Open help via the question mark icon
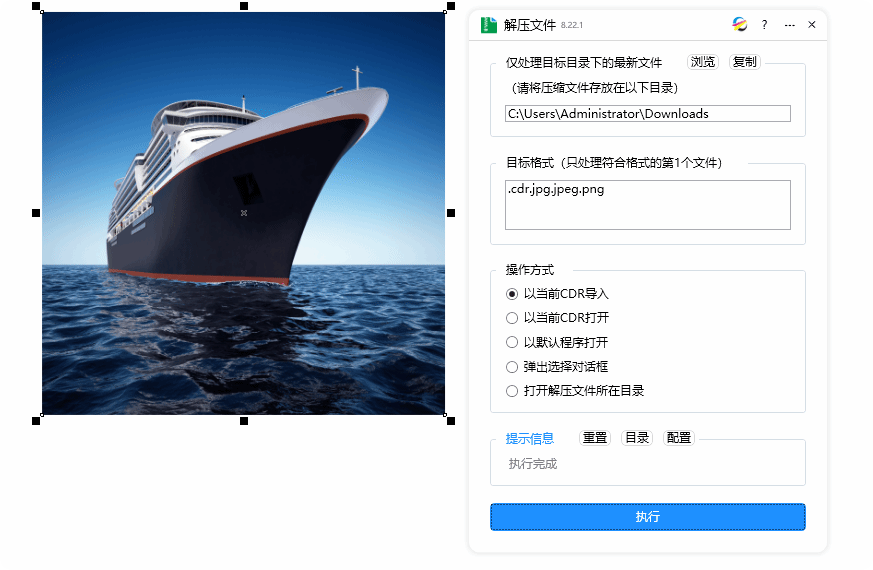Screen dimensions: 873x570 [764, 25]
